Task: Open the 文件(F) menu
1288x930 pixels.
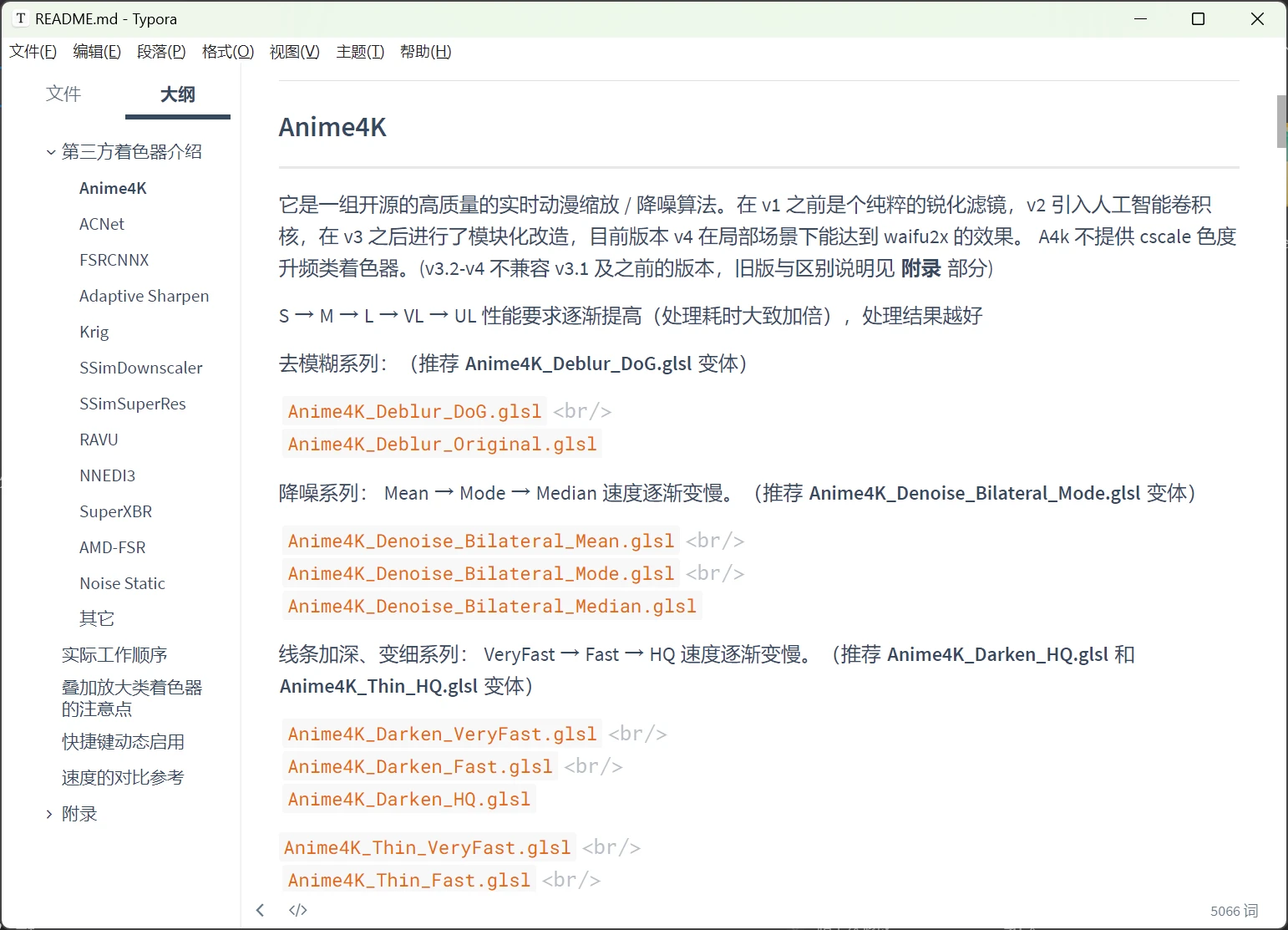Action: point(33,52)
